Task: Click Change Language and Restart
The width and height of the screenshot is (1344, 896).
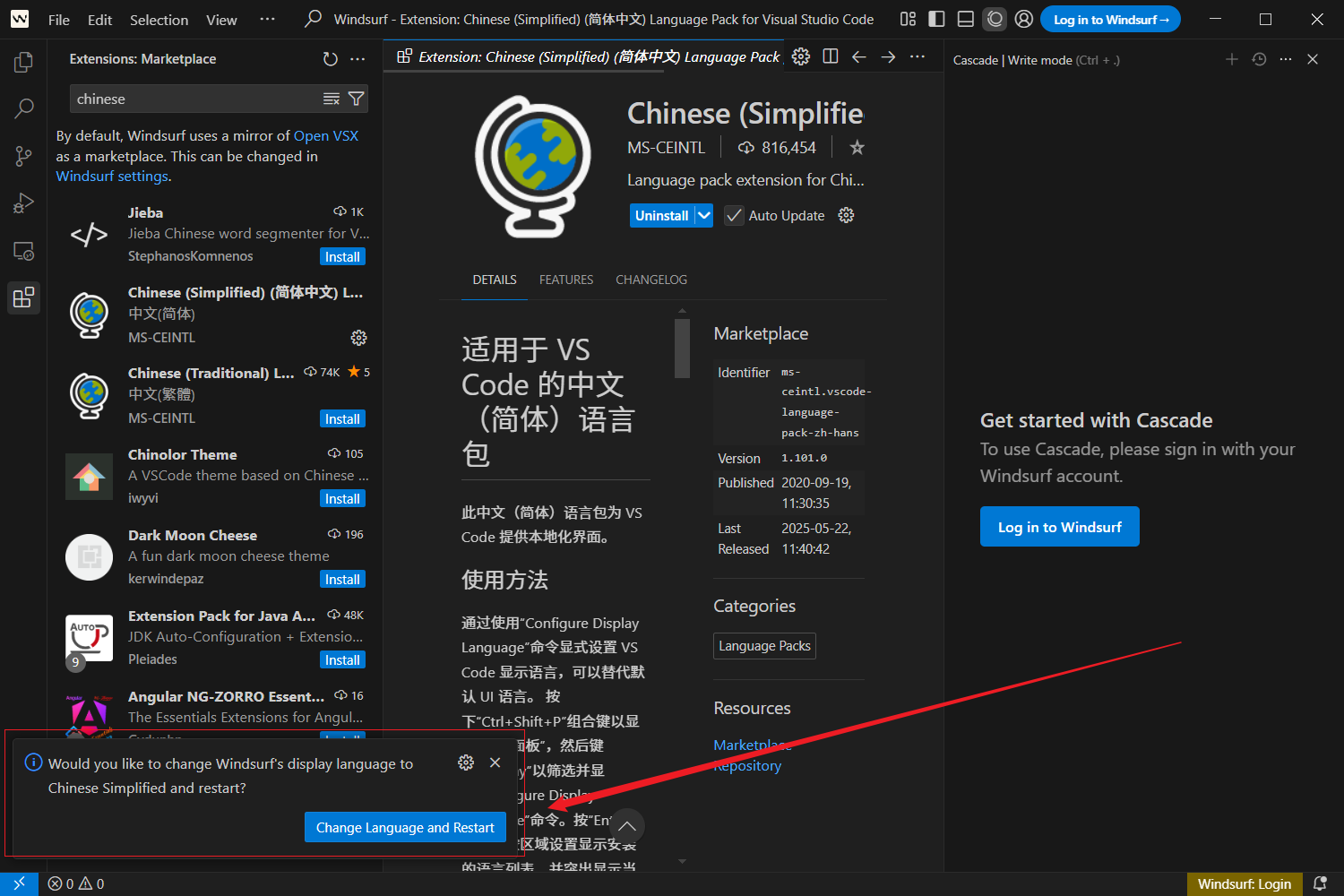Action: tap(405, 827)
